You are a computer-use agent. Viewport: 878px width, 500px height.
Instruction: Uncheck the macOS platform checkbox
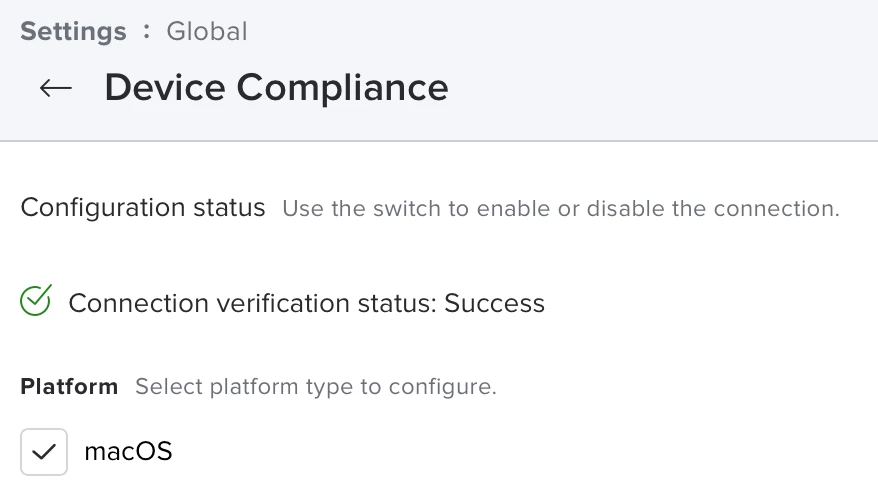pos(44,452)
